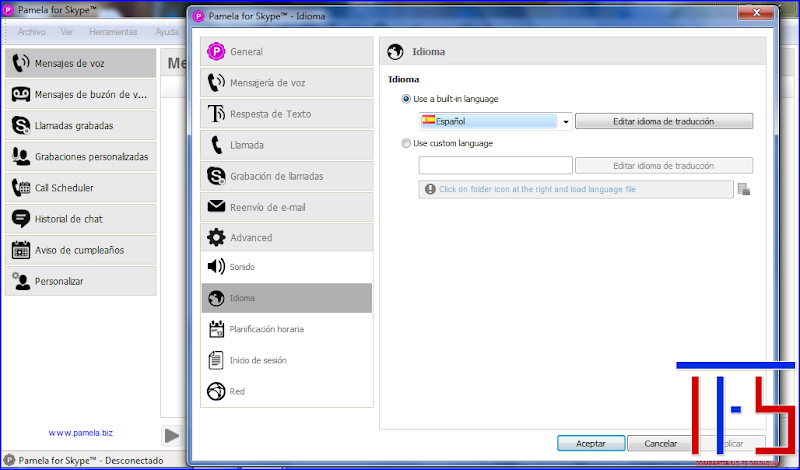Click Aceptar button
800x470 pixels.
point(591,443)
